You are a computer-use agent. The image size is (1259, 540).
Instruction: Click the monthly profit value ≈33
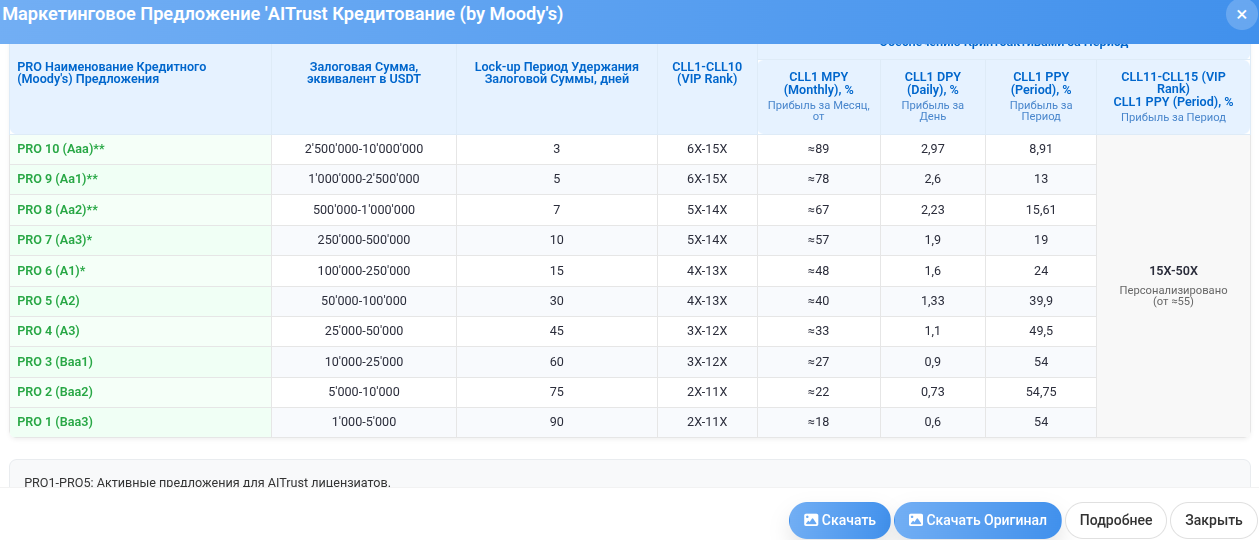[818, 331]
